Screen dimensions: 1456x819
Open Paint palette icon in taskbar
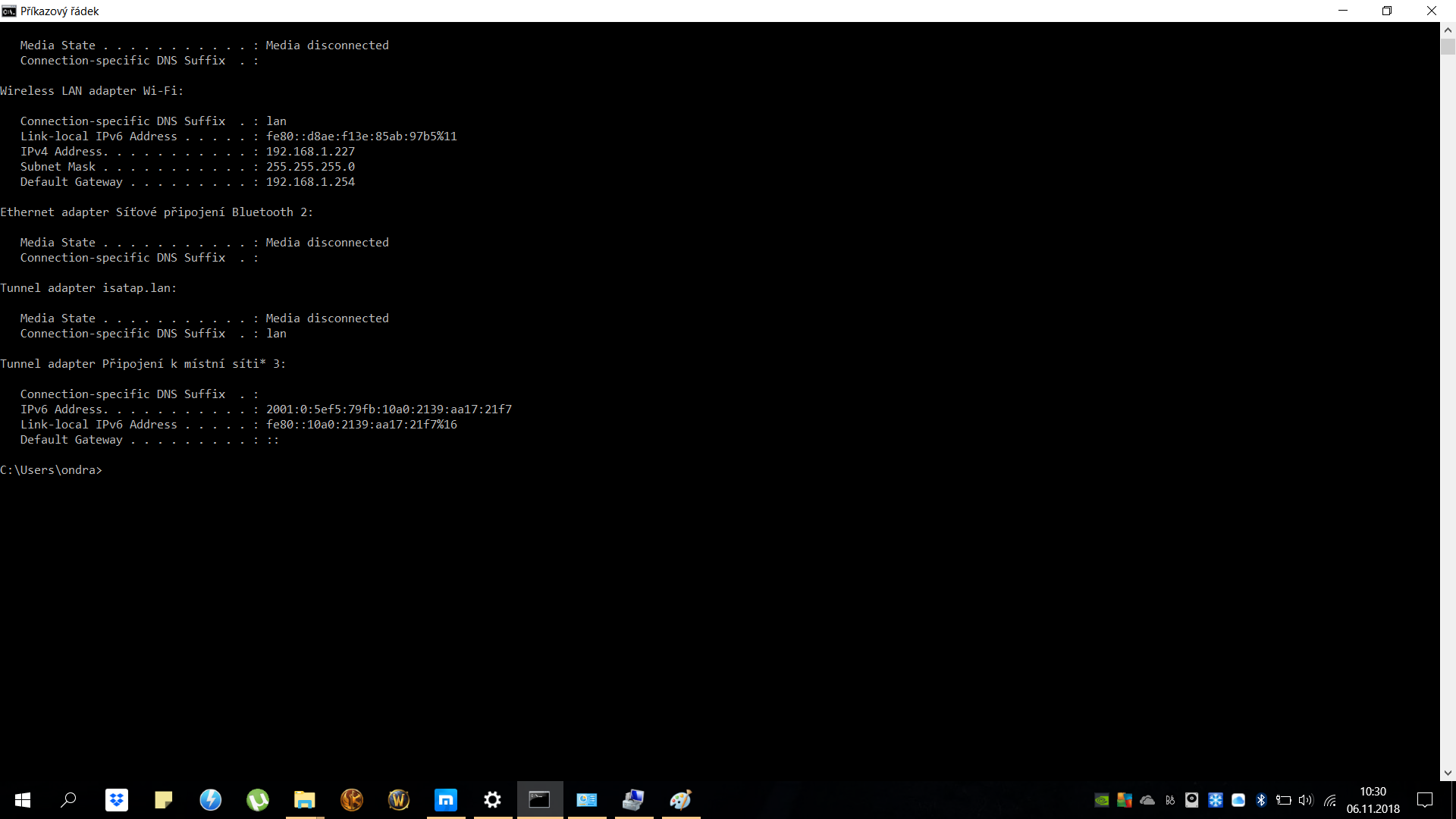pos(681,800)
